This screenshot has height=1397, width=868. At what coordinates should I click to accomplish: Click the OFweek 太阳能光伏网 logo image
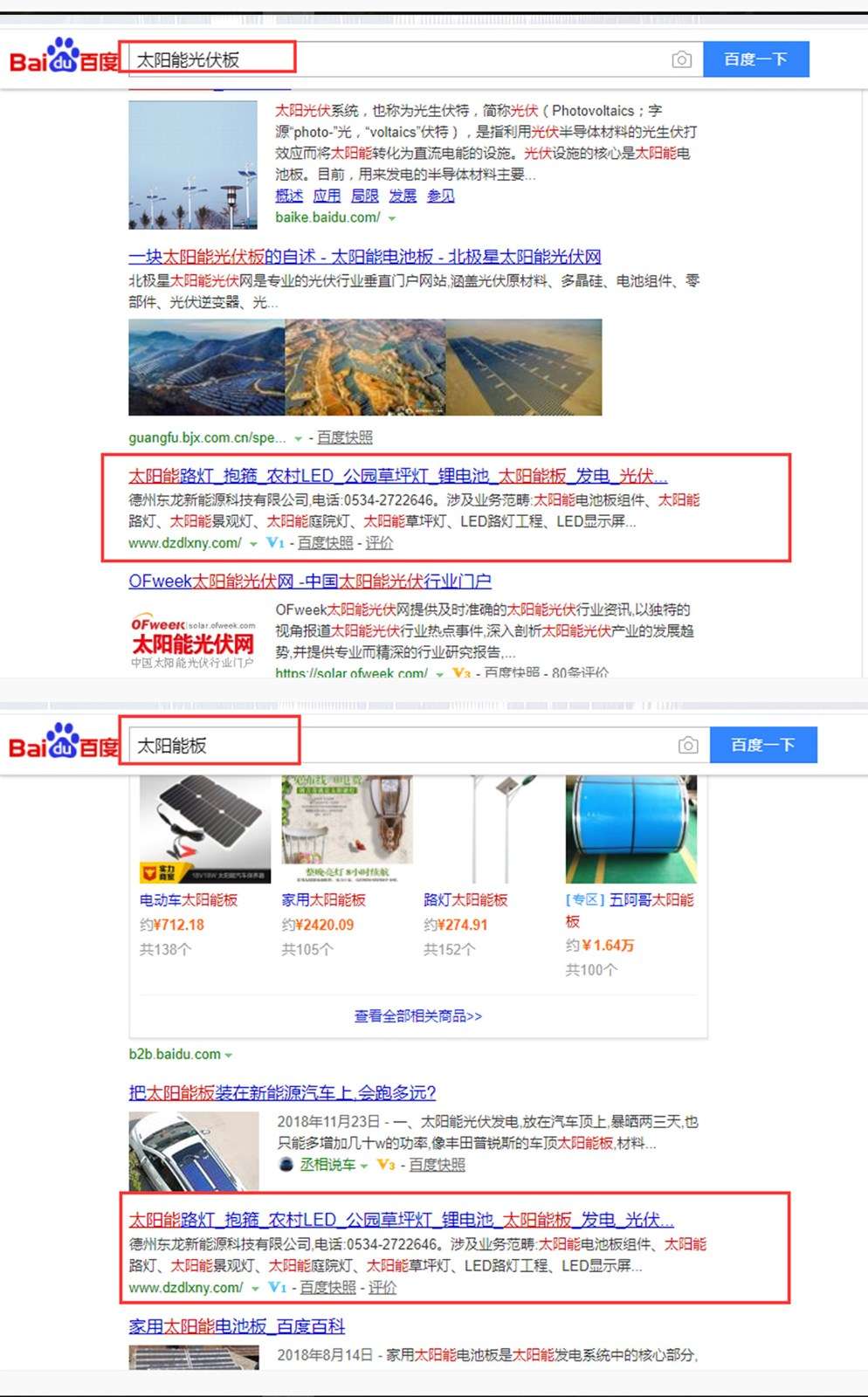pyautogui.click(x=193, y=642)
